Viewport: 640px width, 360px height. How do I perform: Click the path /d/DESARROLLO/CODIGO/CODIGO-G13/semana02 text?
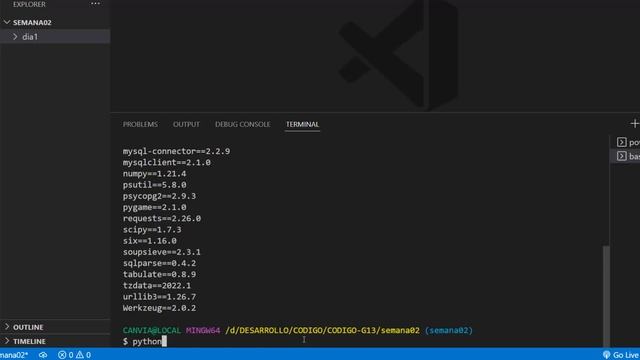click(x=322, y=330)
